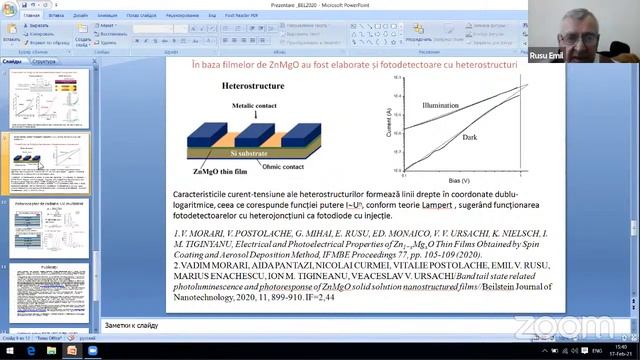Center text alignment
The width and height of the screenshot is (640, 360).
tap(235, 41)
